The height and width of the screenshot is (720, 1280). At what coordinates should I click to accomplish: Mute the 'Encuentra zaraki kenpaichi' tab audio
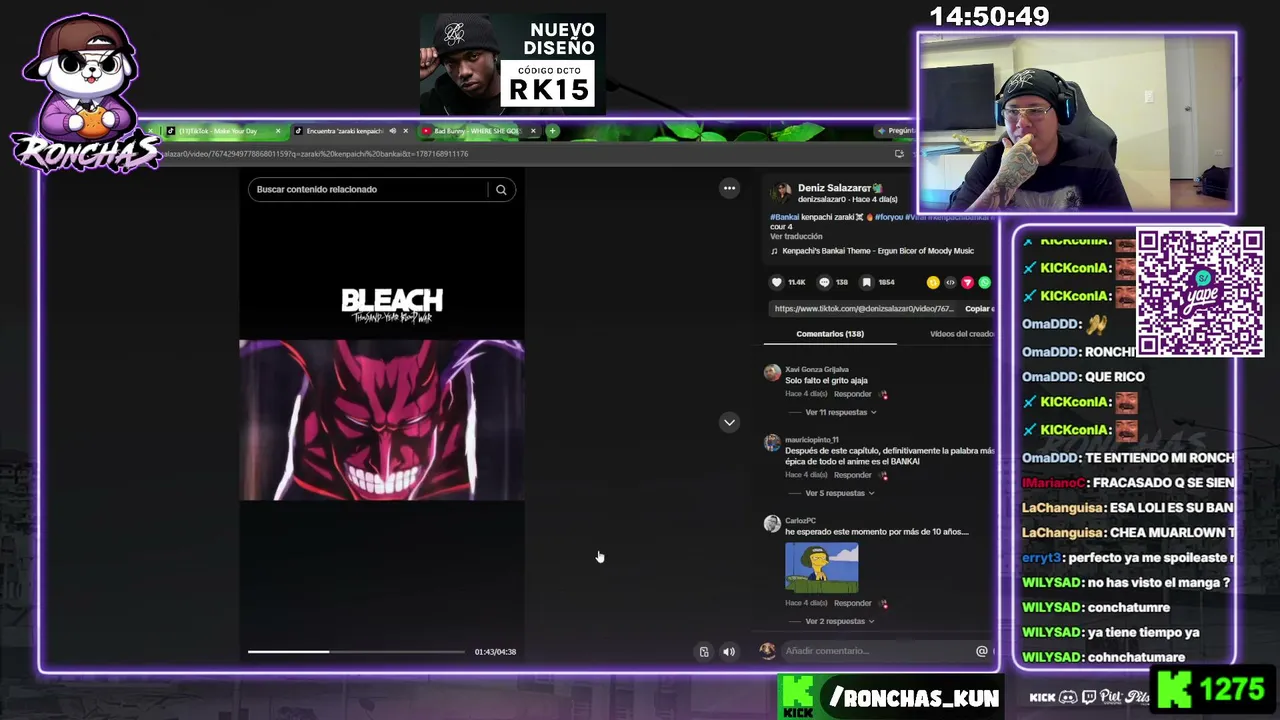pos(392,131)
